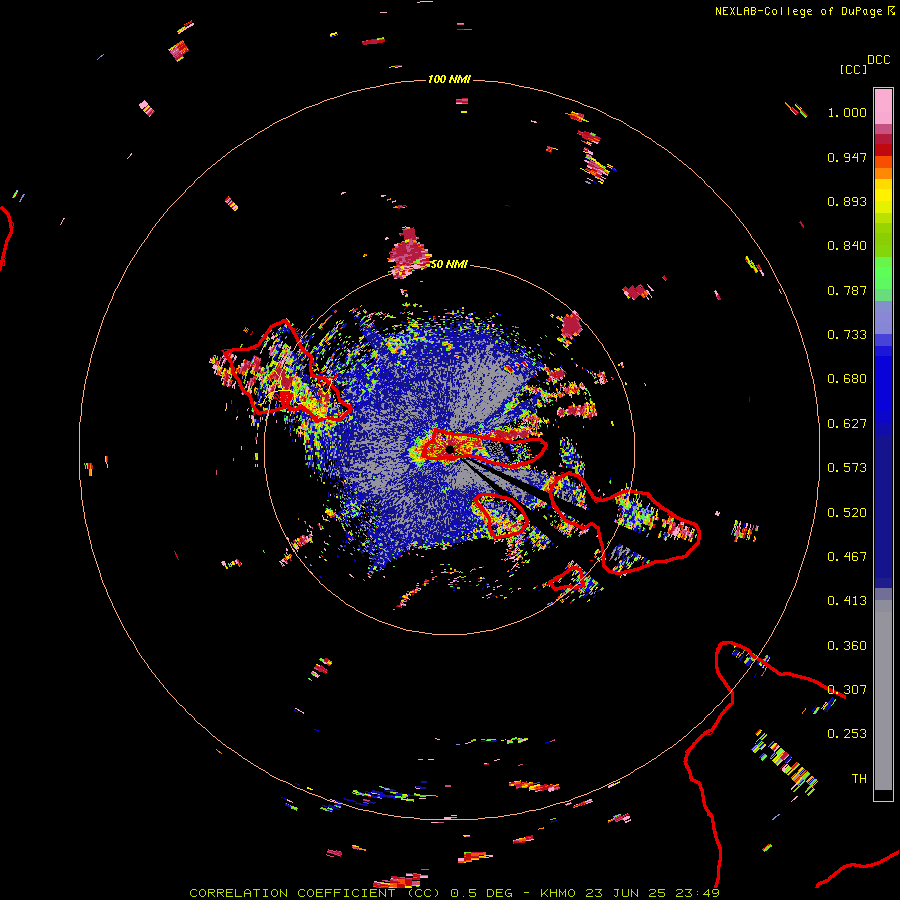Viewport: 900px width, 900px height.
Task: Click the Correlation Coefficient caption at the bottom
Action: [x=454, y=893]
